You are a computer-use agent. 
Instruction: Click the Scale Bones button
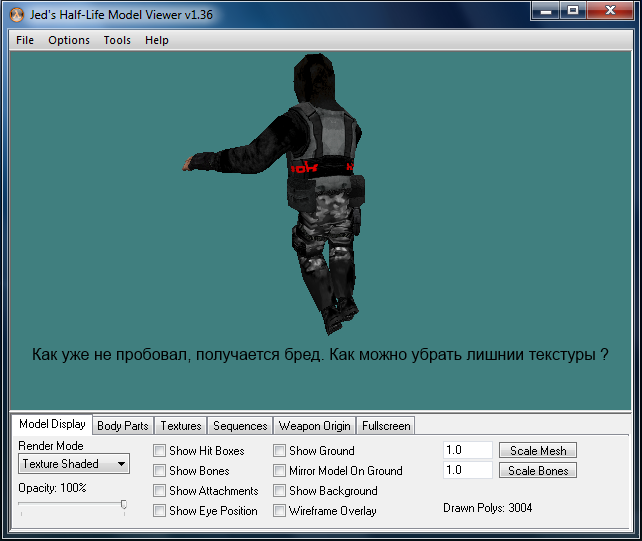tap(538, 471)
